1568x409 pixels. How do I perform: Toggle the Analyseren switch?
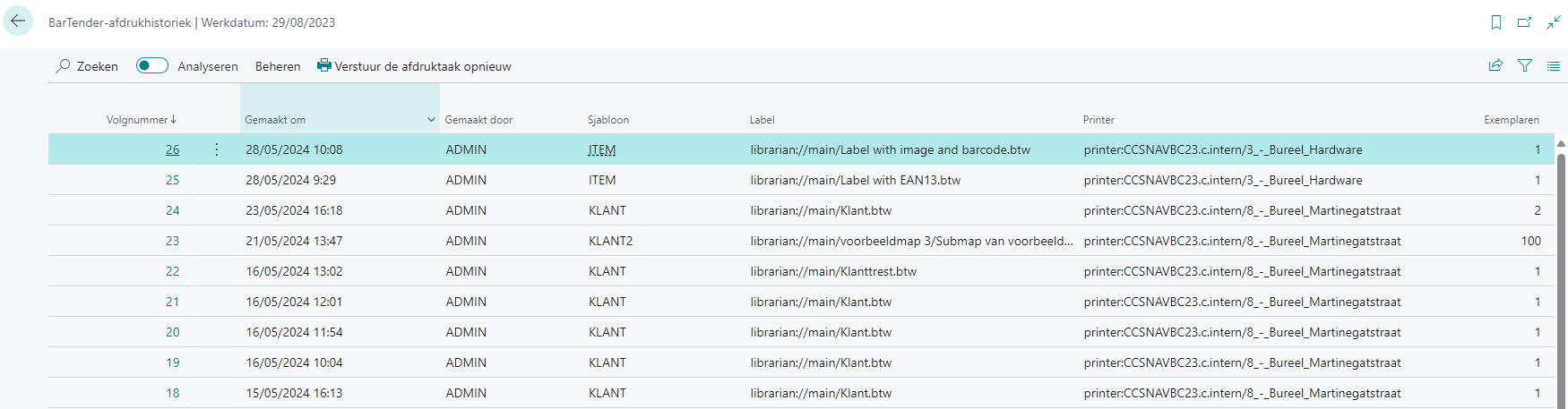(x=151, y=65)
